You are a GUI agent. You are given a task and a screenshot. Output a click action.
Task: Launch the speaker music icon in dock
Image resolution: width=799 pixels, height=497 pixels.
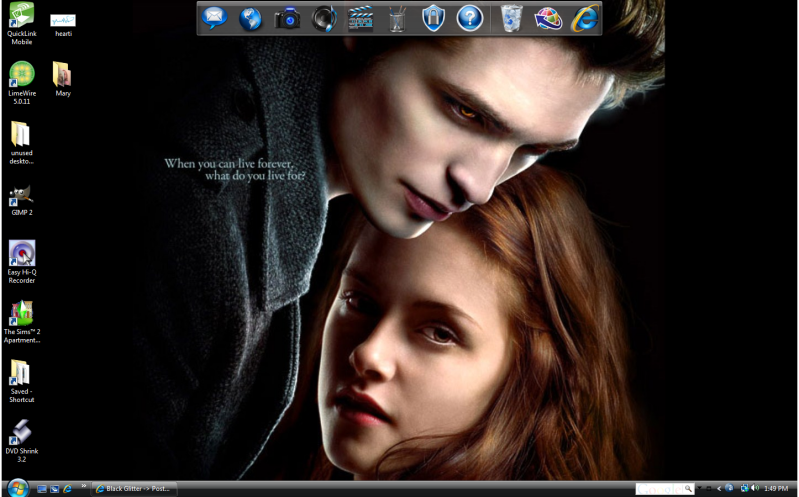point(324,17)
